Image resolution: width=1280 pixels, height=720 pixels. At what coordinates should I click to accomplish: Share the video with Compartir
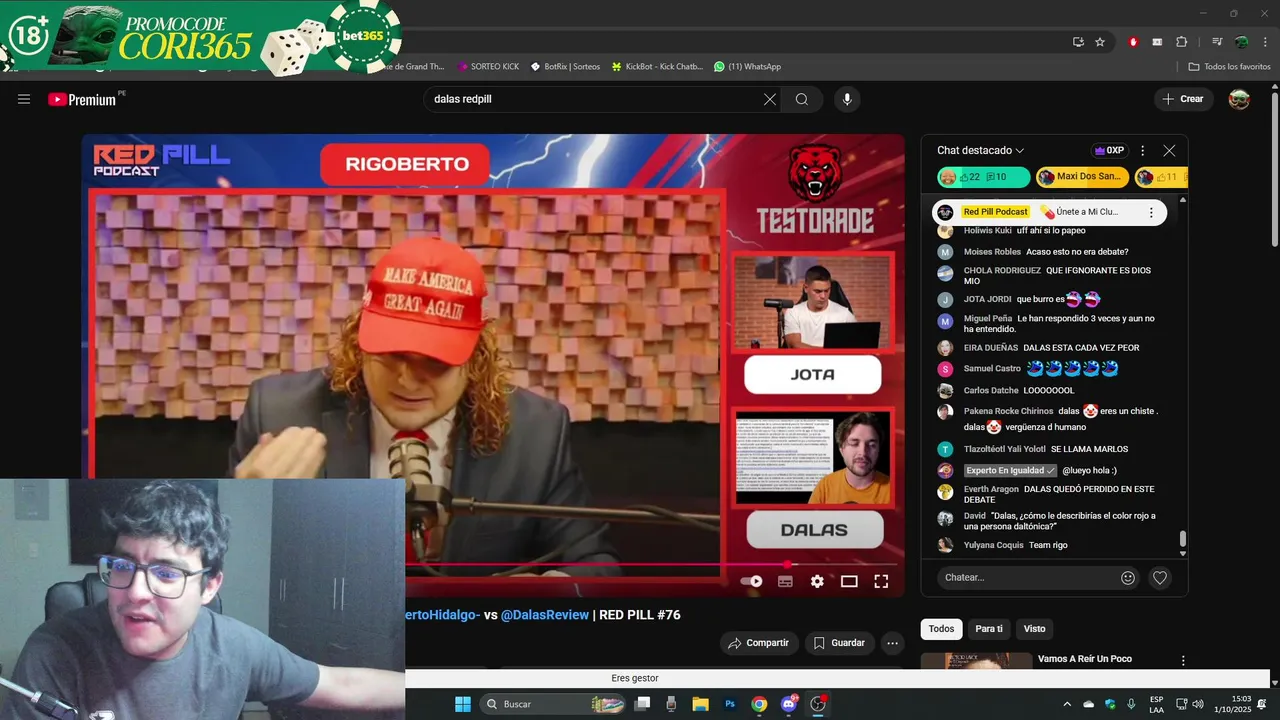759,643
